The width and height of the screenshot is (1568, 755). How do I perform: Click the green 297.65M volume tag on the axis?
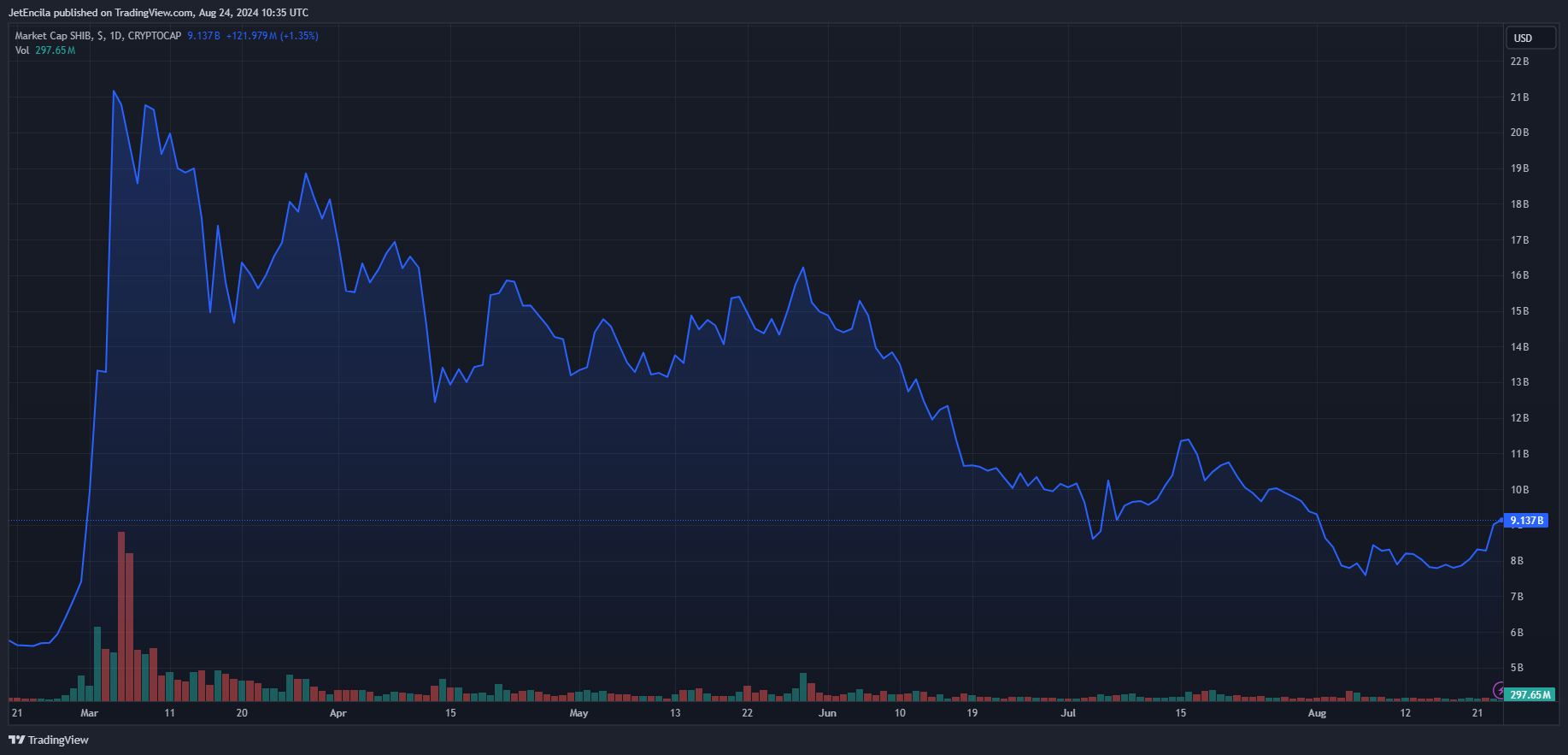[1530, 694]
